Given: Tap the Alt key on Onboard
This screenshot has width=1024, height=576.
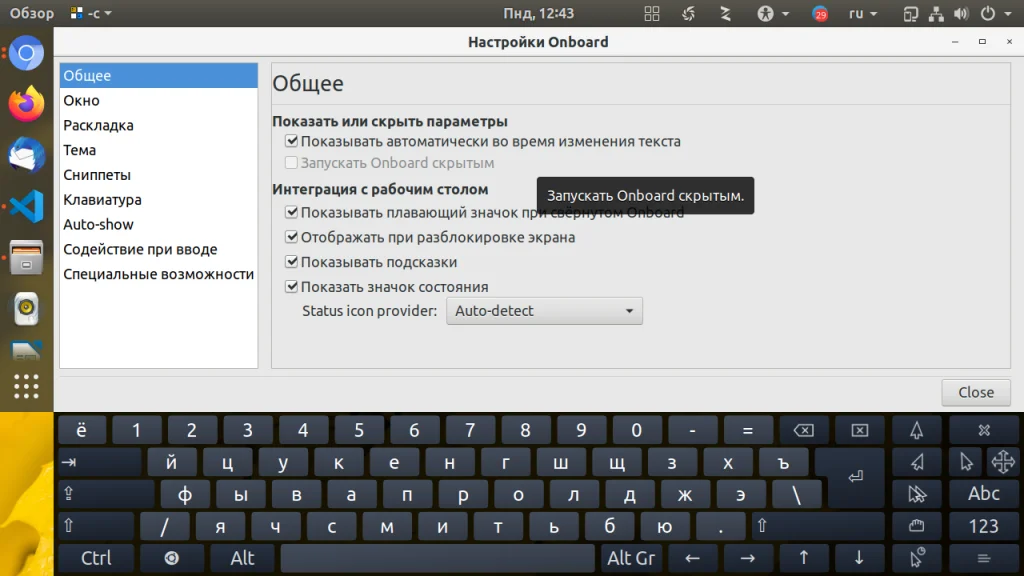Looking at the screenshot, I should 242,558.
